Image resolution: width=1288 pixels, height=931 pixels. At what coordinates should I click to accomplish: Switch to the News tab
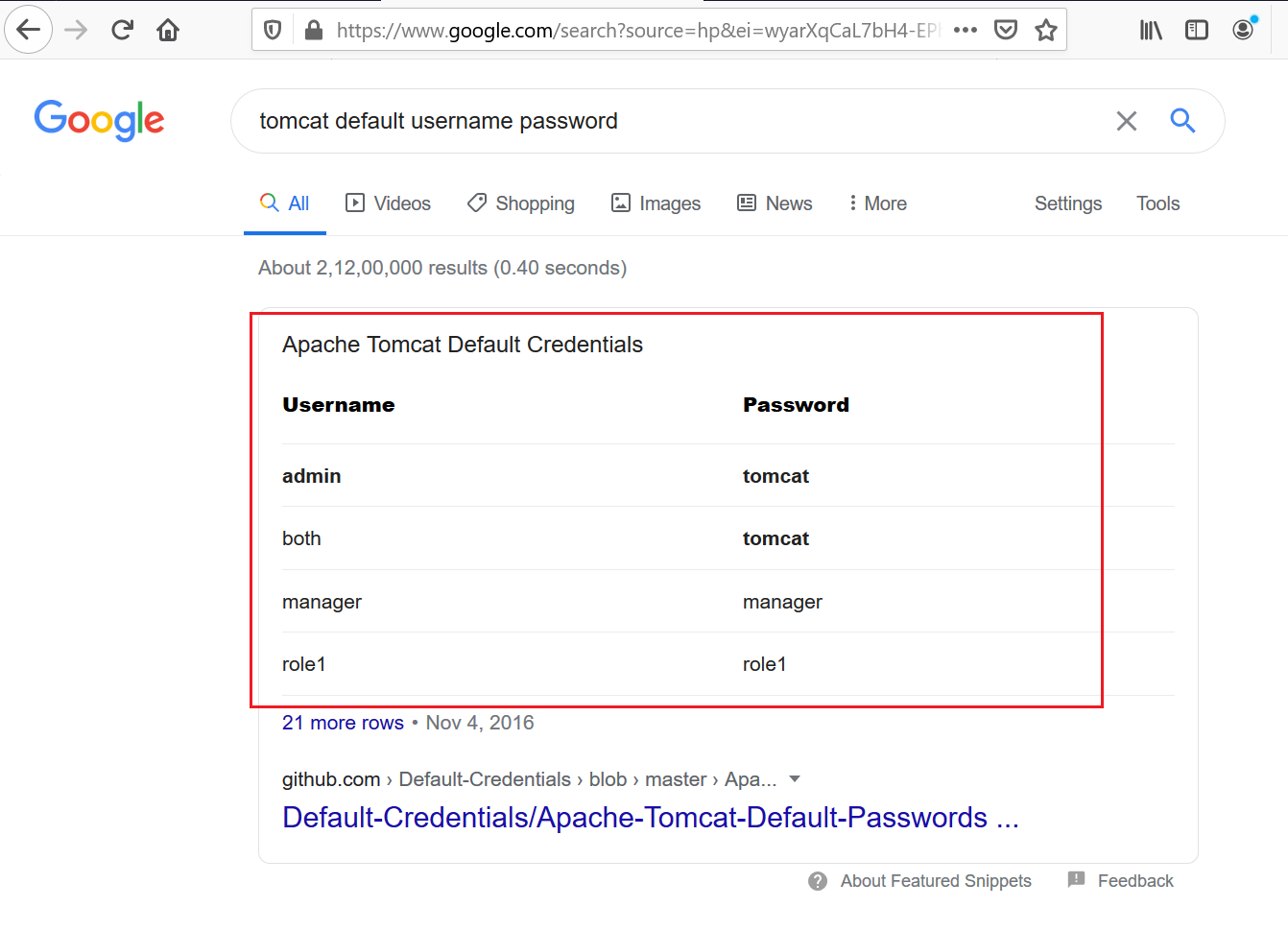[775, 203]
